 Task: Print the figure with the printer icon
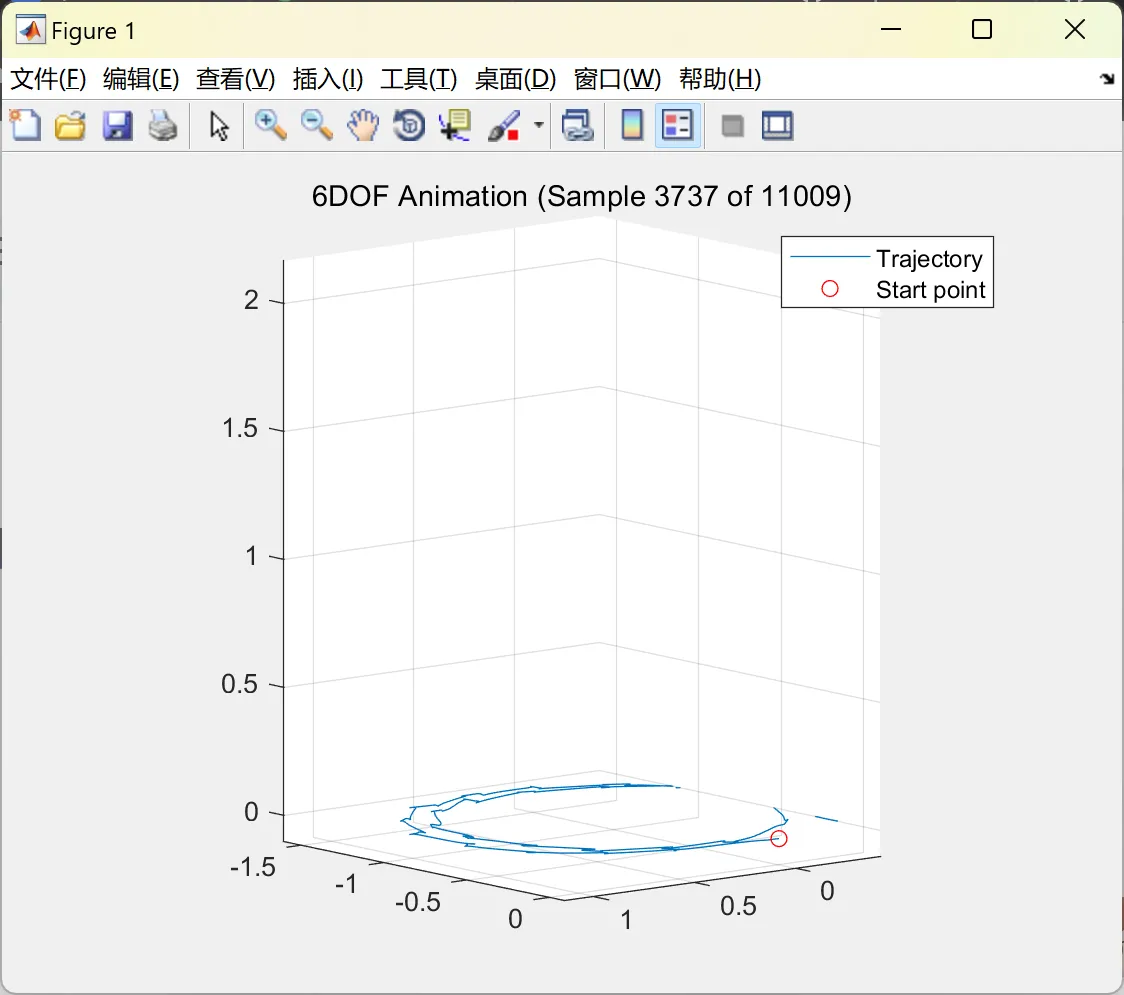point(163,125)
